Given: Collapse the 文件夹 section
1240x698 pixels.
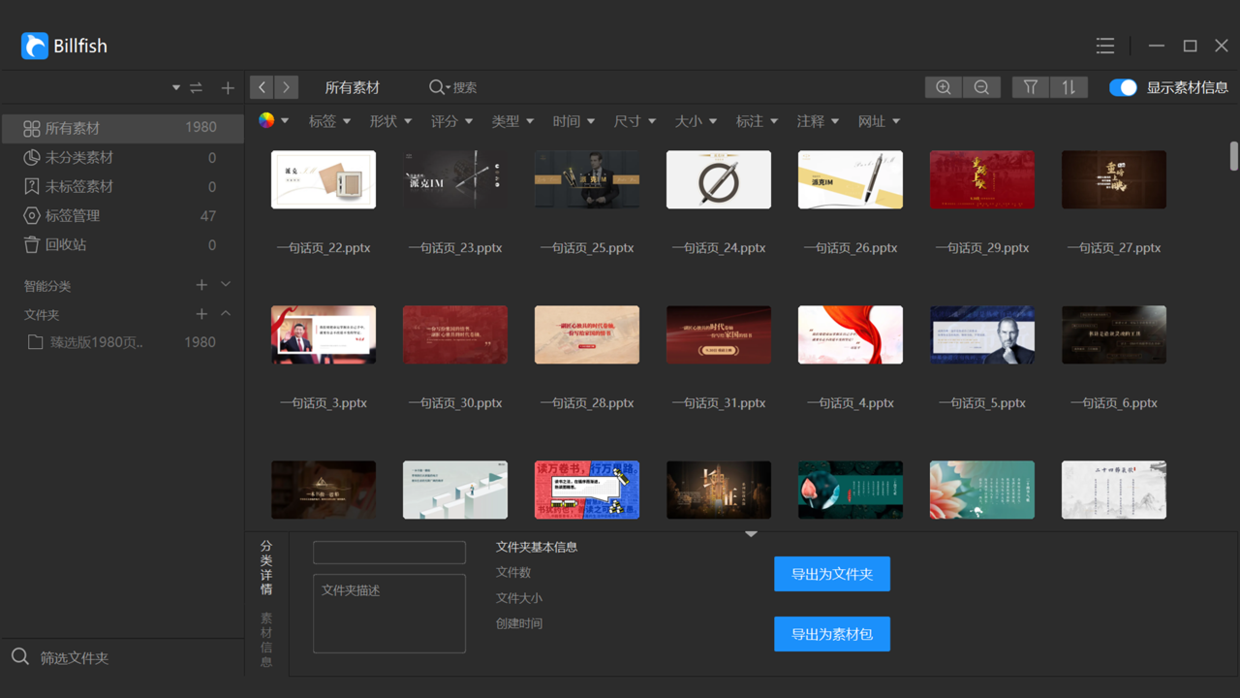Looking at the screenshot, I should (226, 314).
